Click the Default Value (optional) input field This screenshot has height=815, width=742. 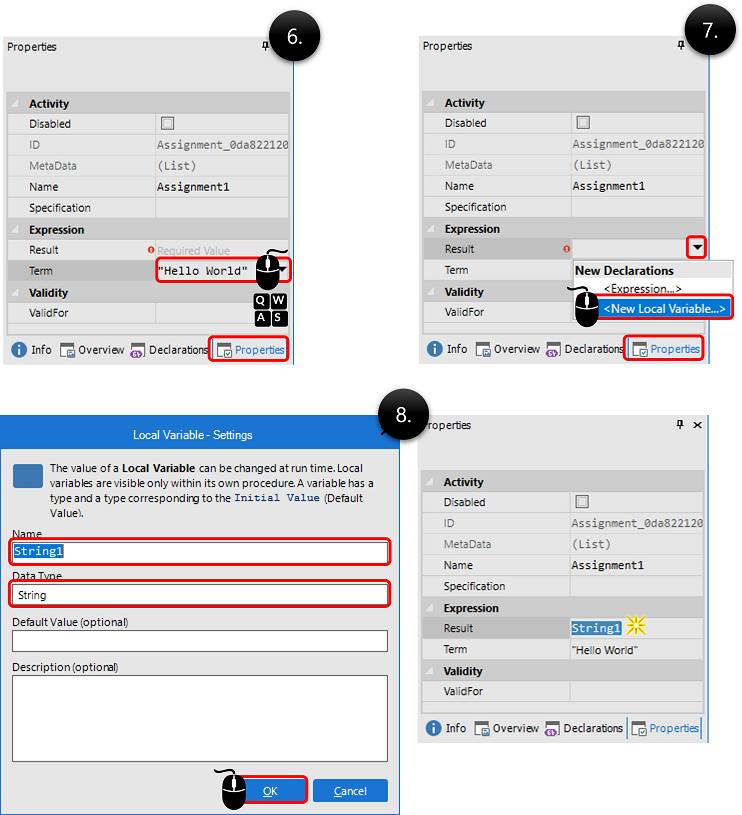(200, 641)
